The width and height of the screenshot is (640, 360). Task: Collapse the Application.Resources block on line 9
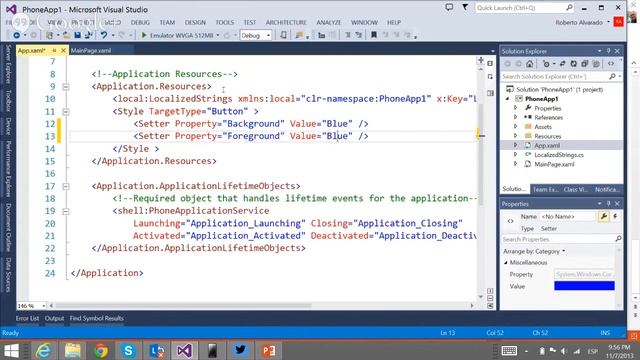click(x=66, y=87)
